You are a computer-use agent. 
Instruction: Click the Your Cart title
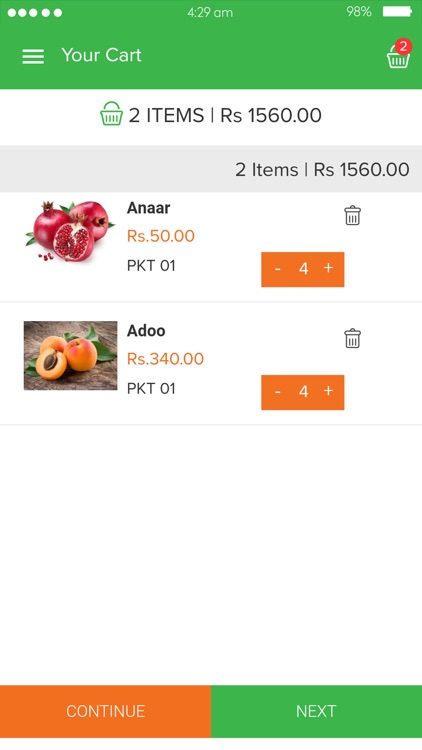[101, 55]
